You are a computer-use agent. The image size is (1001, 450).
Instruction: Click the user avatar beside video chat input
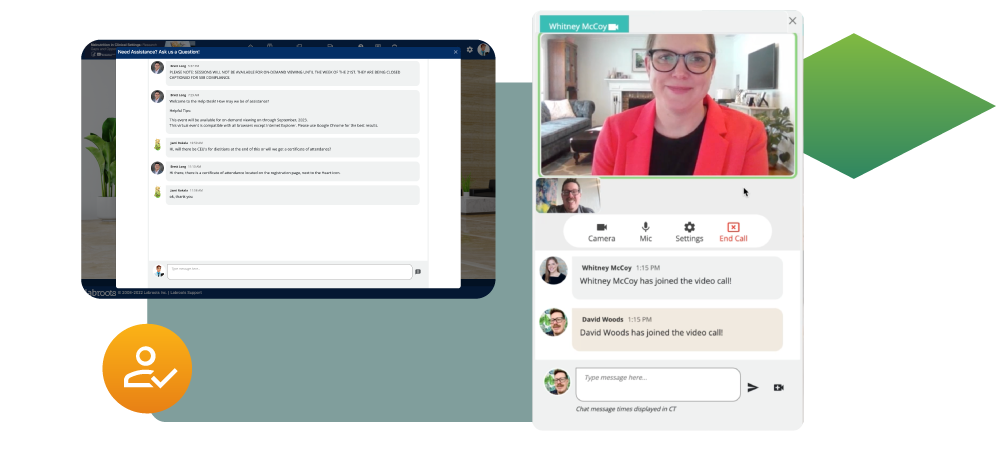[x=557, y=382]
